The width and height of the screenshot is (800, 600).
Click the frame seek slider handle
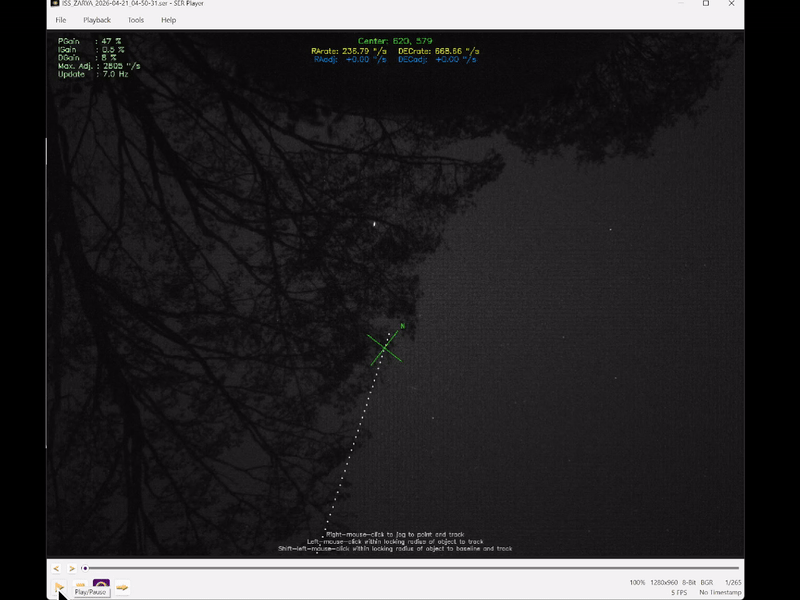pyautogui.click(x=85, y=568)
